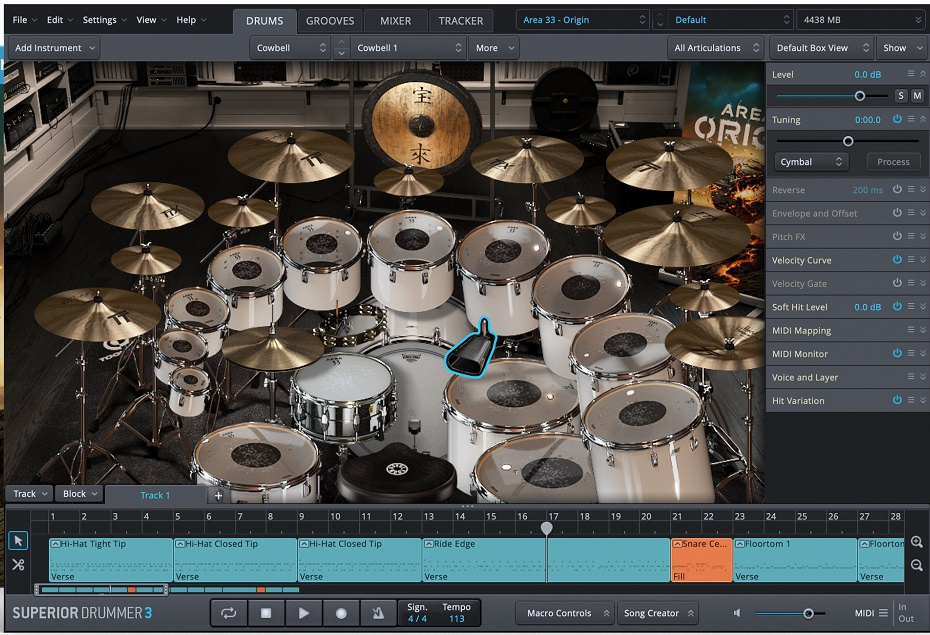Select the scissors cut tool for grooves
Image resolution: width=930 pixels, height=635 pixels.
(17, 565)
